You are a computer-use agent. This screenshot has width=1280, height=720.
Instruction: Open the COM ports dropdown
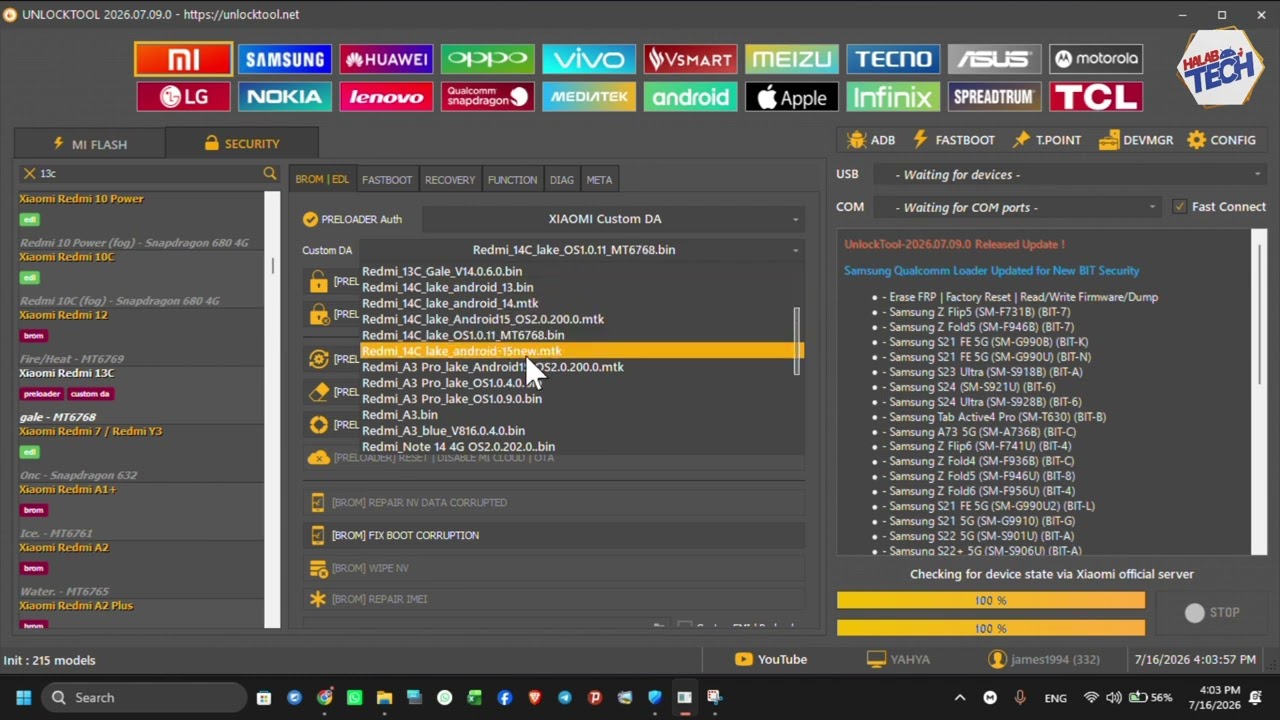pos(1016,207)
